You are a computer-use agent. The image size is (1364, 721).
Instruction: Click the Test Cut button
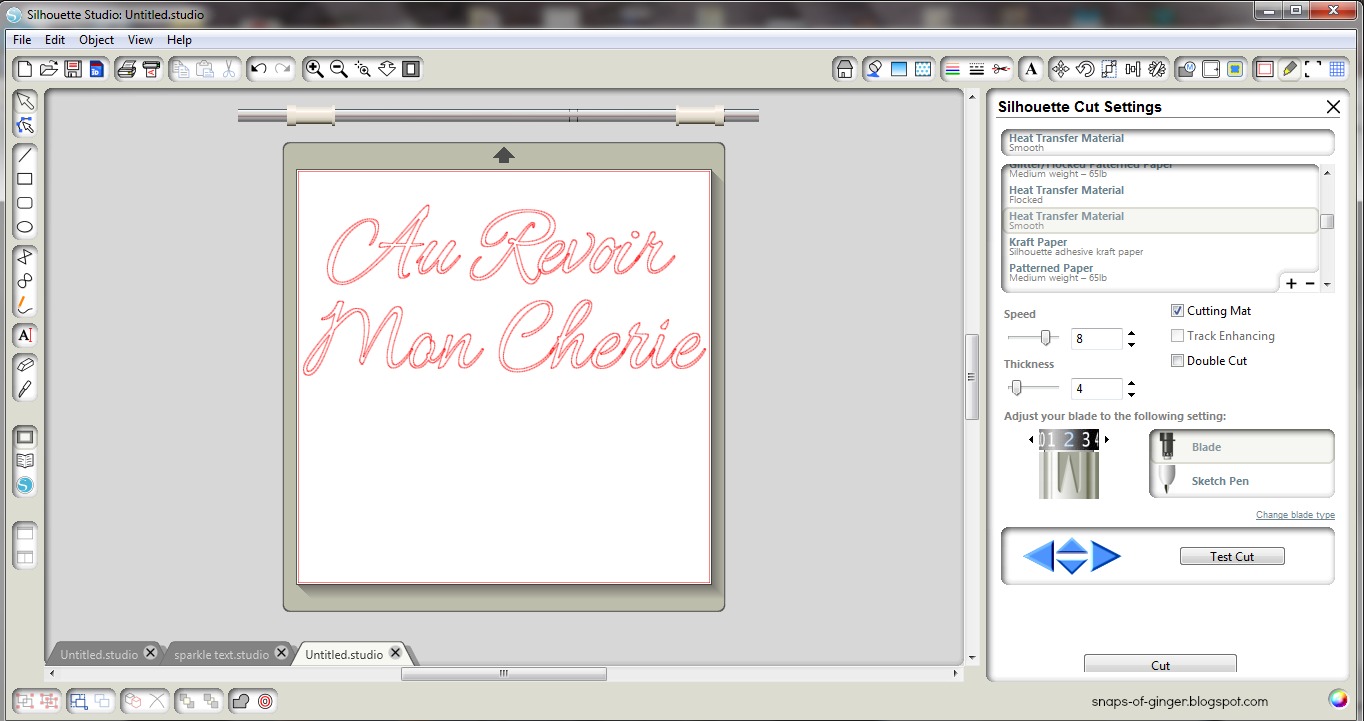tap(1232, 557)
